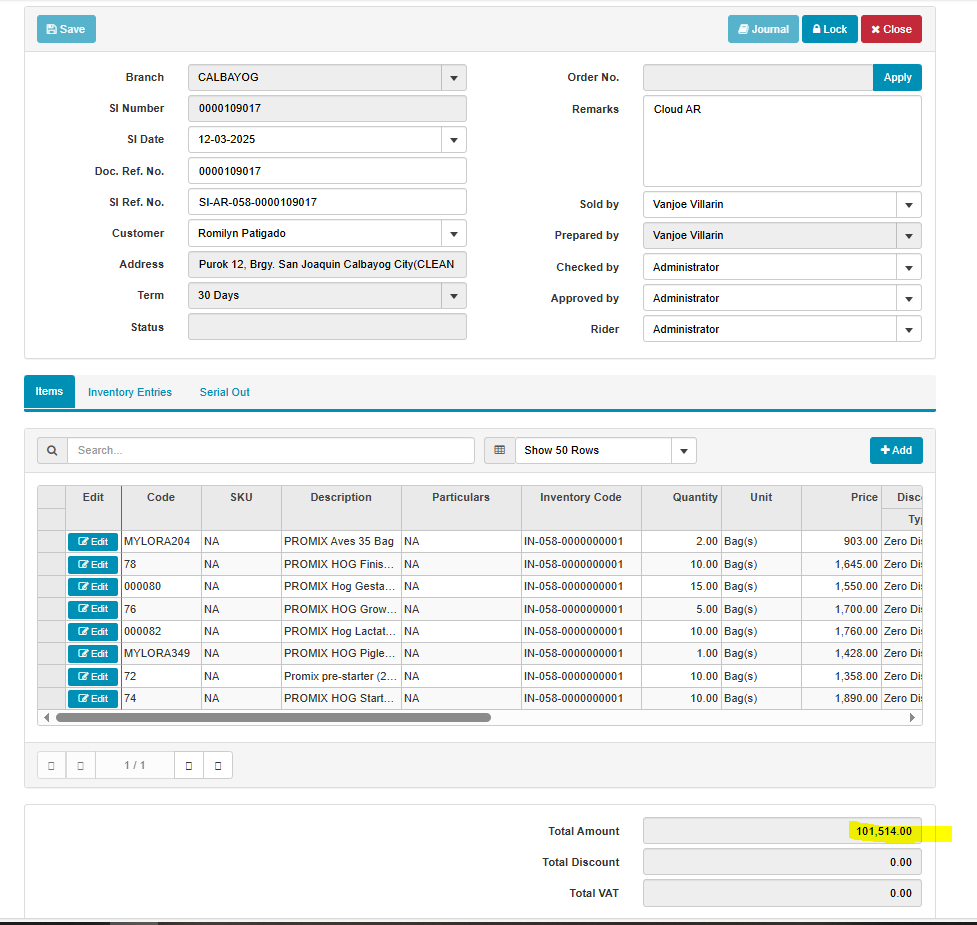Screen dimensions: 977x925
Task: Expand the Show 50 Rows dropdown
Action: point(683,451)
